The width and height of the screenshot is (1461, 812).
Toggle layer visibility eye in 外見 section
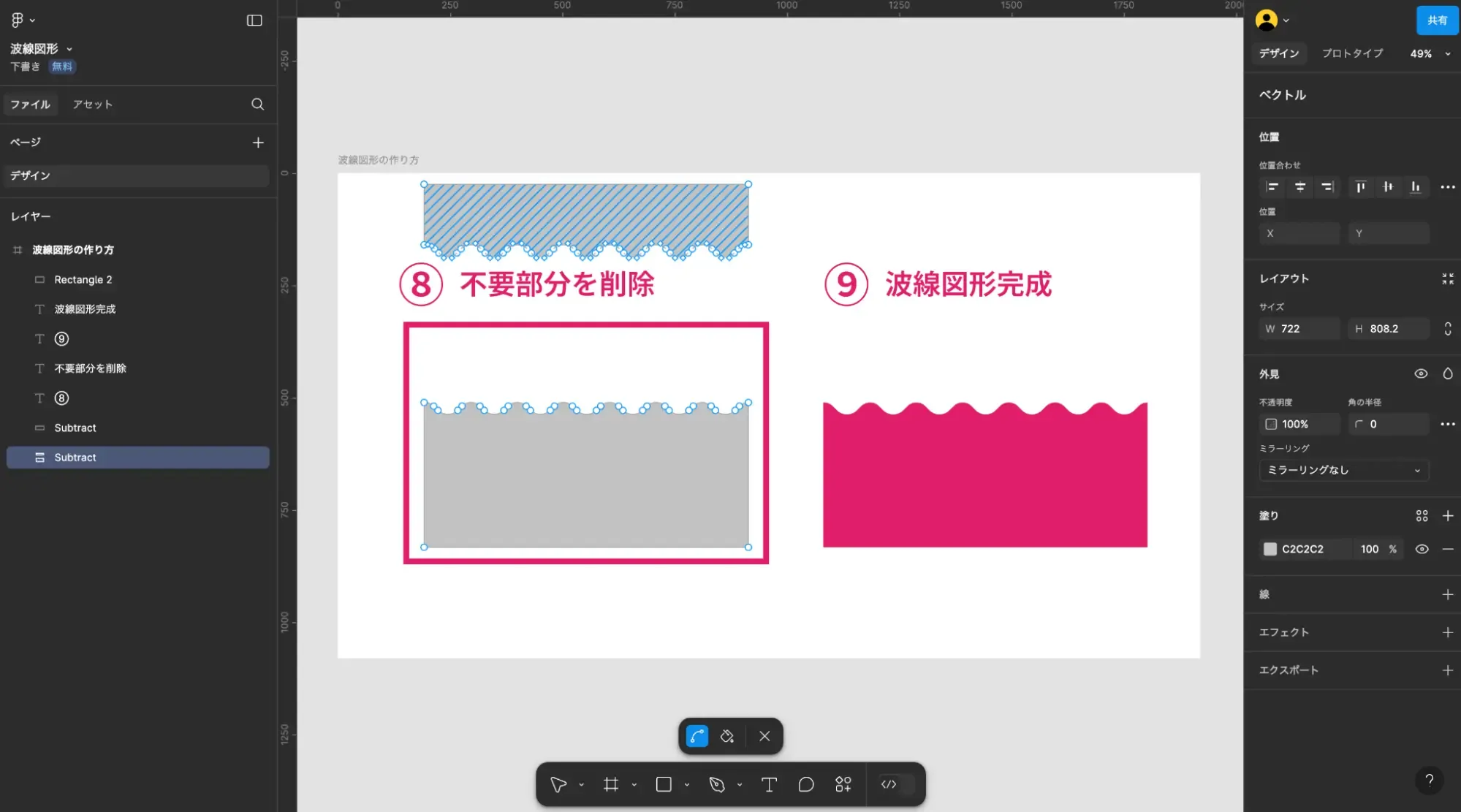tap(1421, 373)
